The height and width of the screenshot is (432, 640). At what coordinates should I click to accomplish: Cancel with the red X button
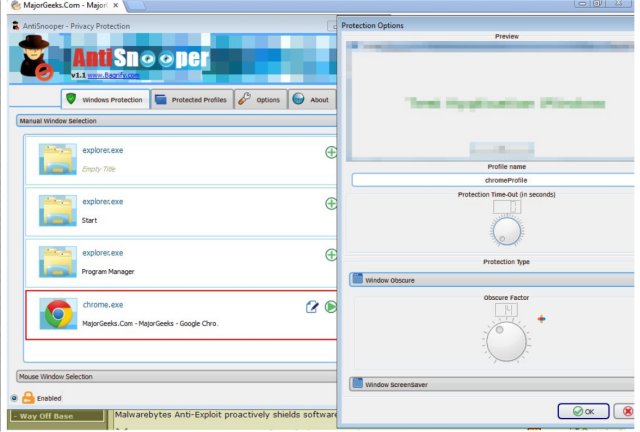coord(624,411)
